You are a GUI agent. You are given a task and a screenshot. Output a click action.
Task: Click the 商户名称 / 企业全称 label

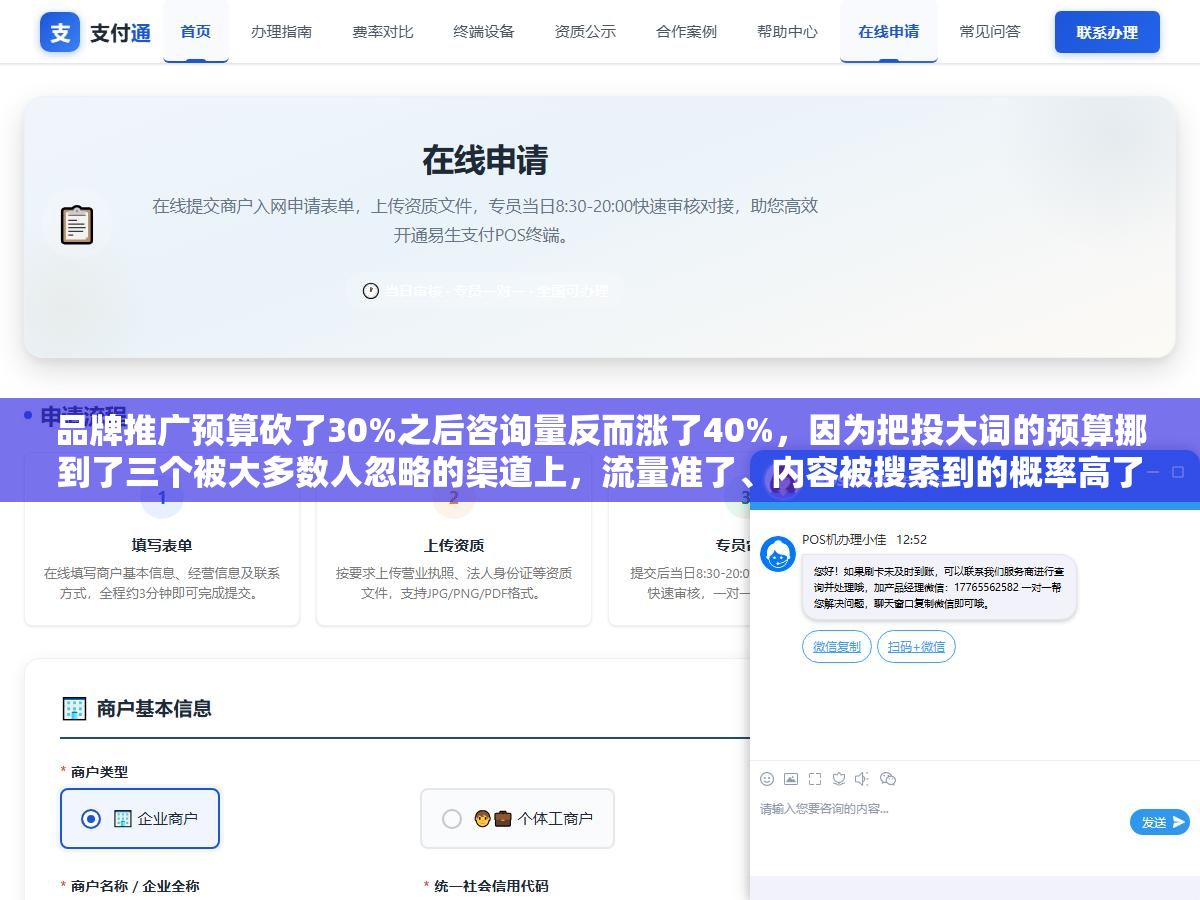point(135,886)
